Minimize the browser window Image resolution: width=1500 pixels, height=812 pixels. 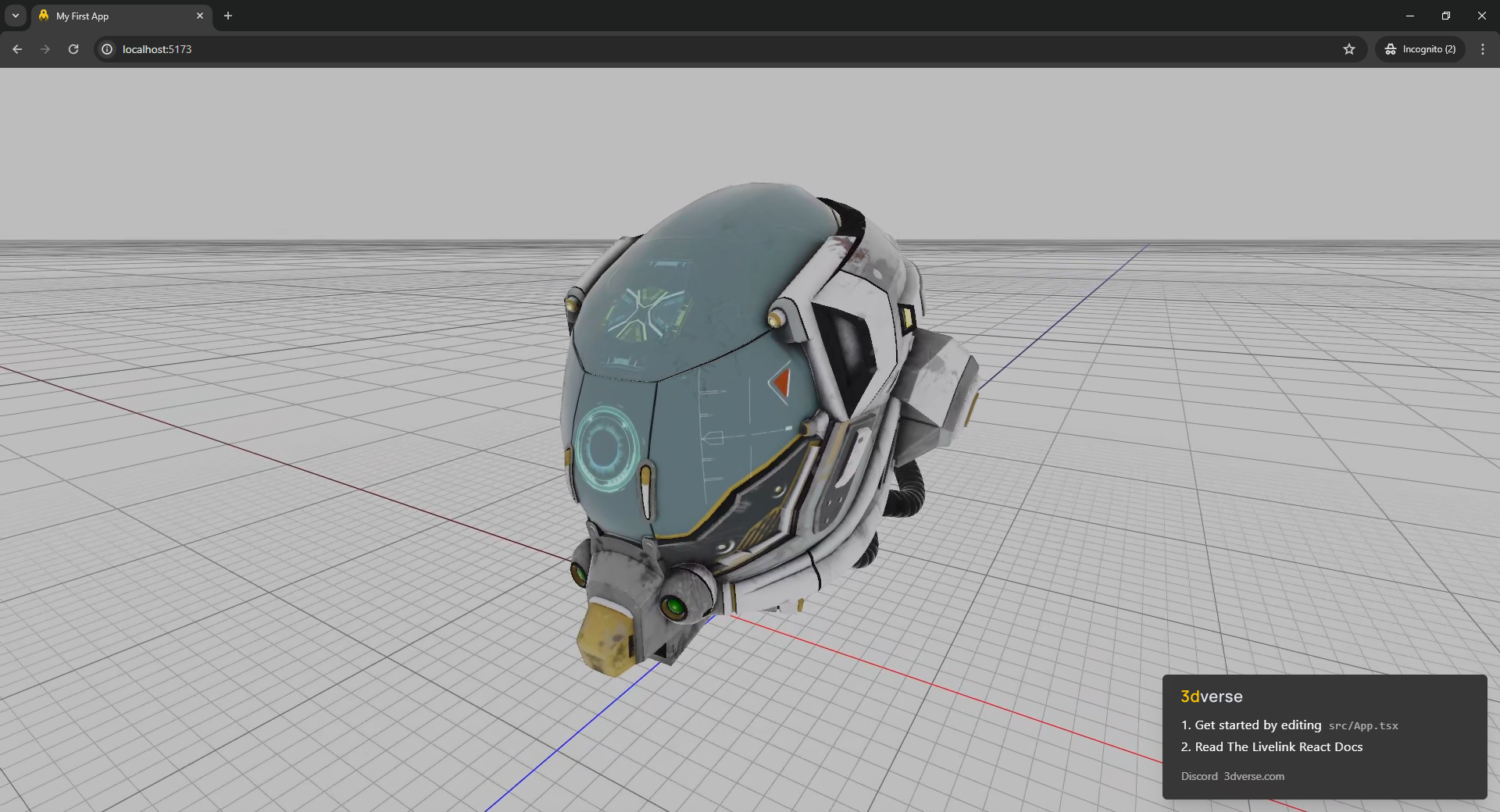click(1409, 16)
